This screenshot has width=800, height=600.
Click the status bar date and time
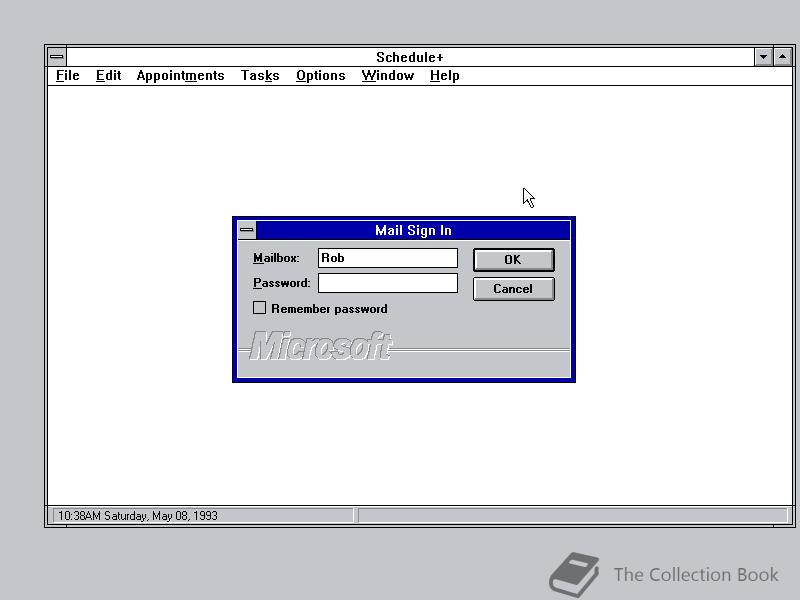[x=138, y=515]
